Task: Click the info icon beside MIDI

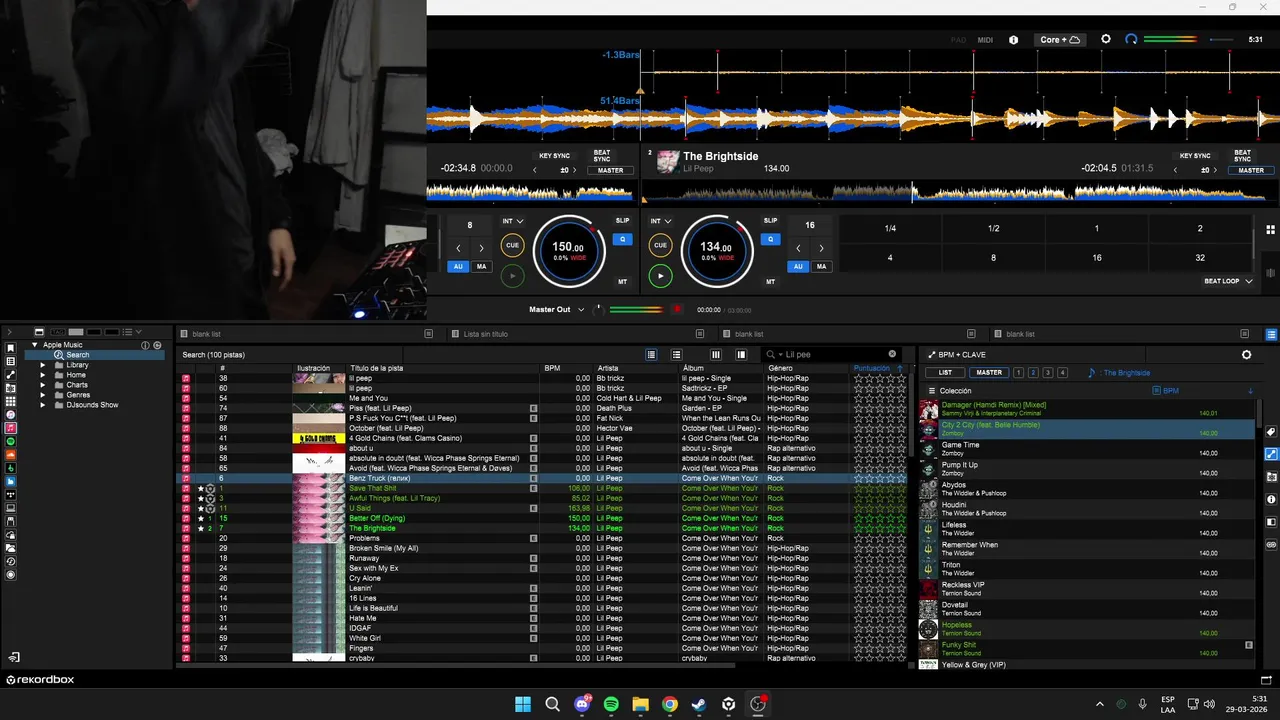Action: 1013,40
